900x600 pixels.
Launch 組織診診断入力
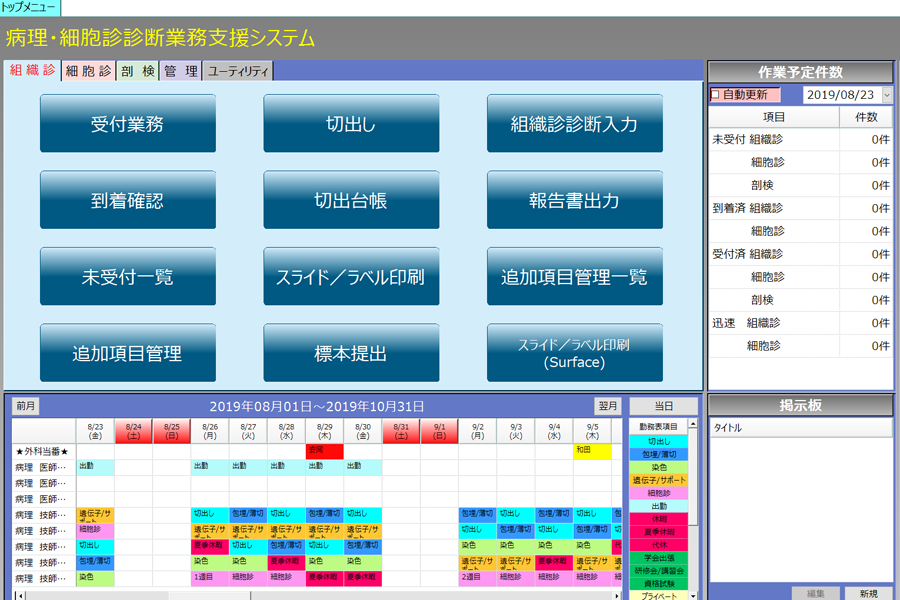574,124
